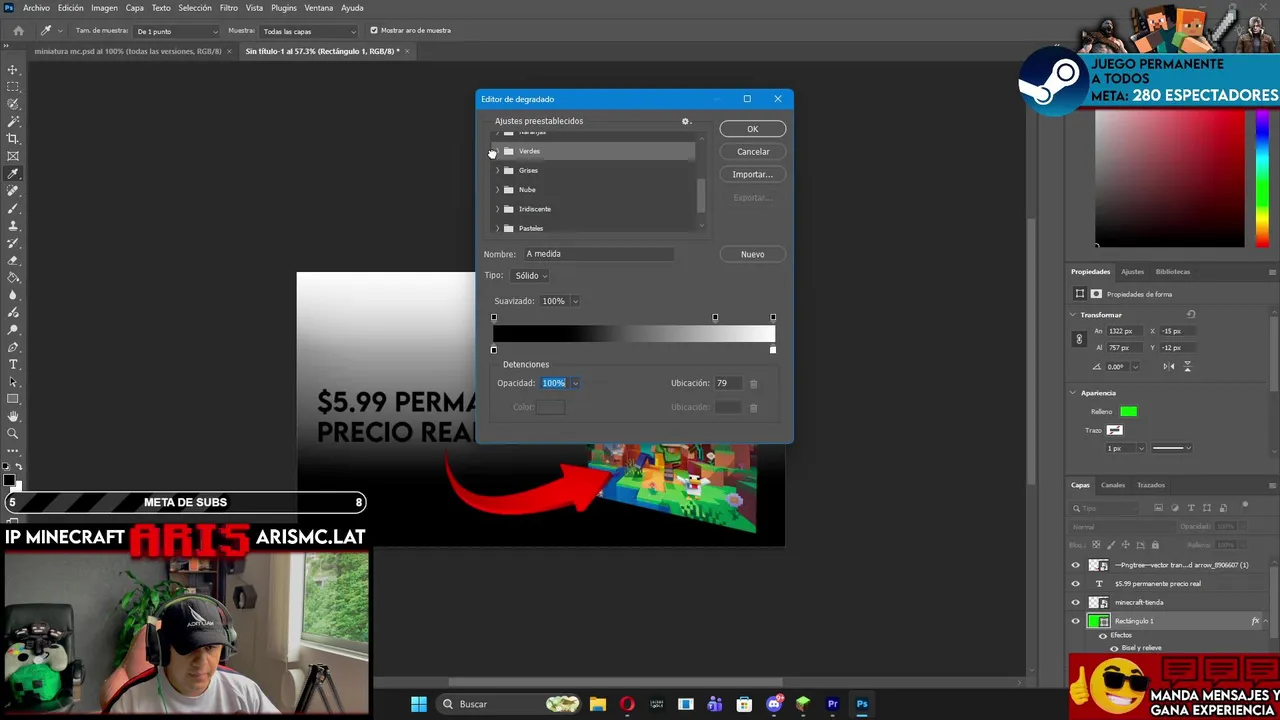The image size is (1280, 720).
Task: Select the Eyedropper tool in the toolbar
Action: [13, 173]
